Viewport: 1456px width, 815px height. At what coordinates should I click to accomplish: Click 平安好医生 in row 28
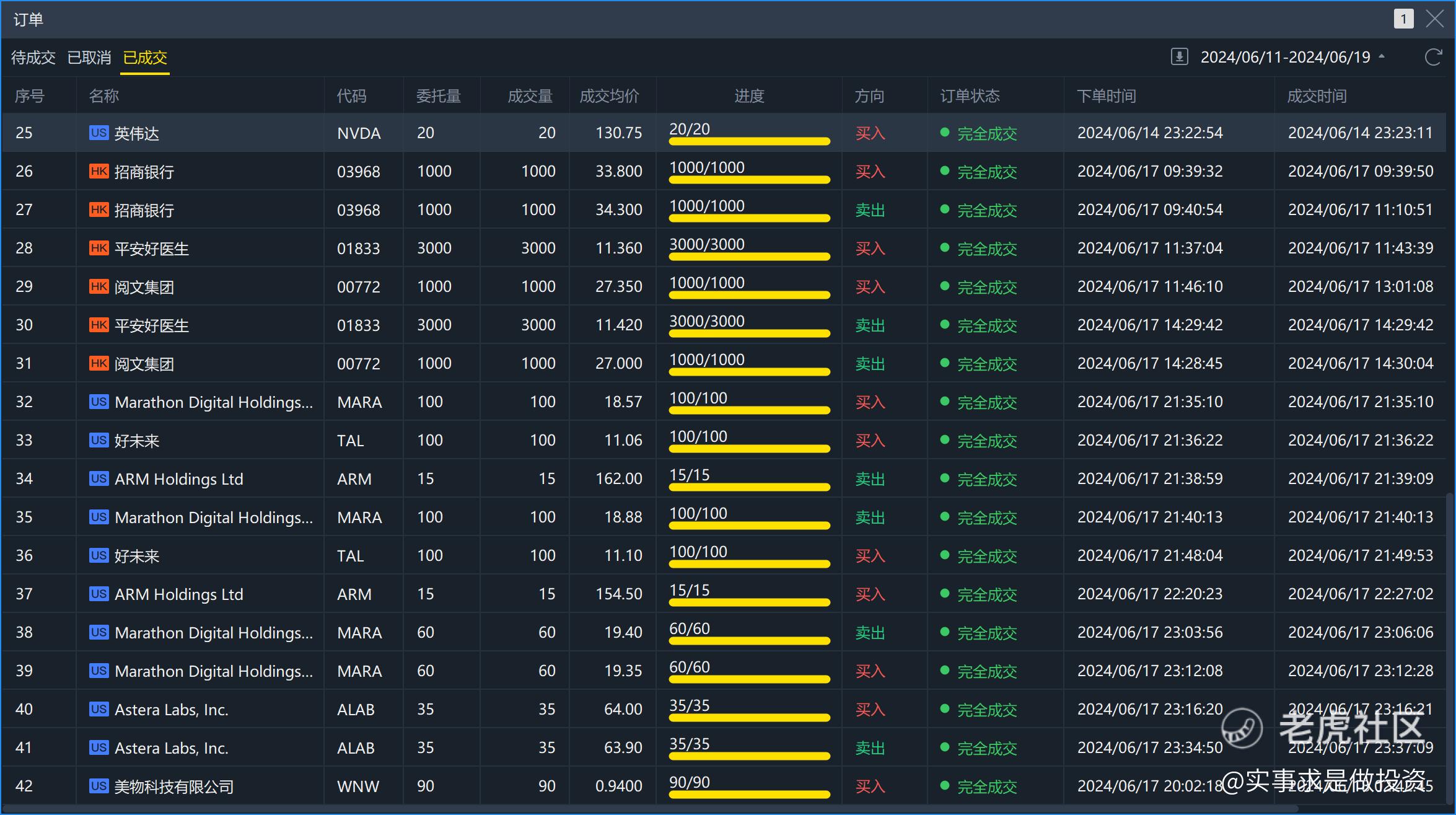152,249
